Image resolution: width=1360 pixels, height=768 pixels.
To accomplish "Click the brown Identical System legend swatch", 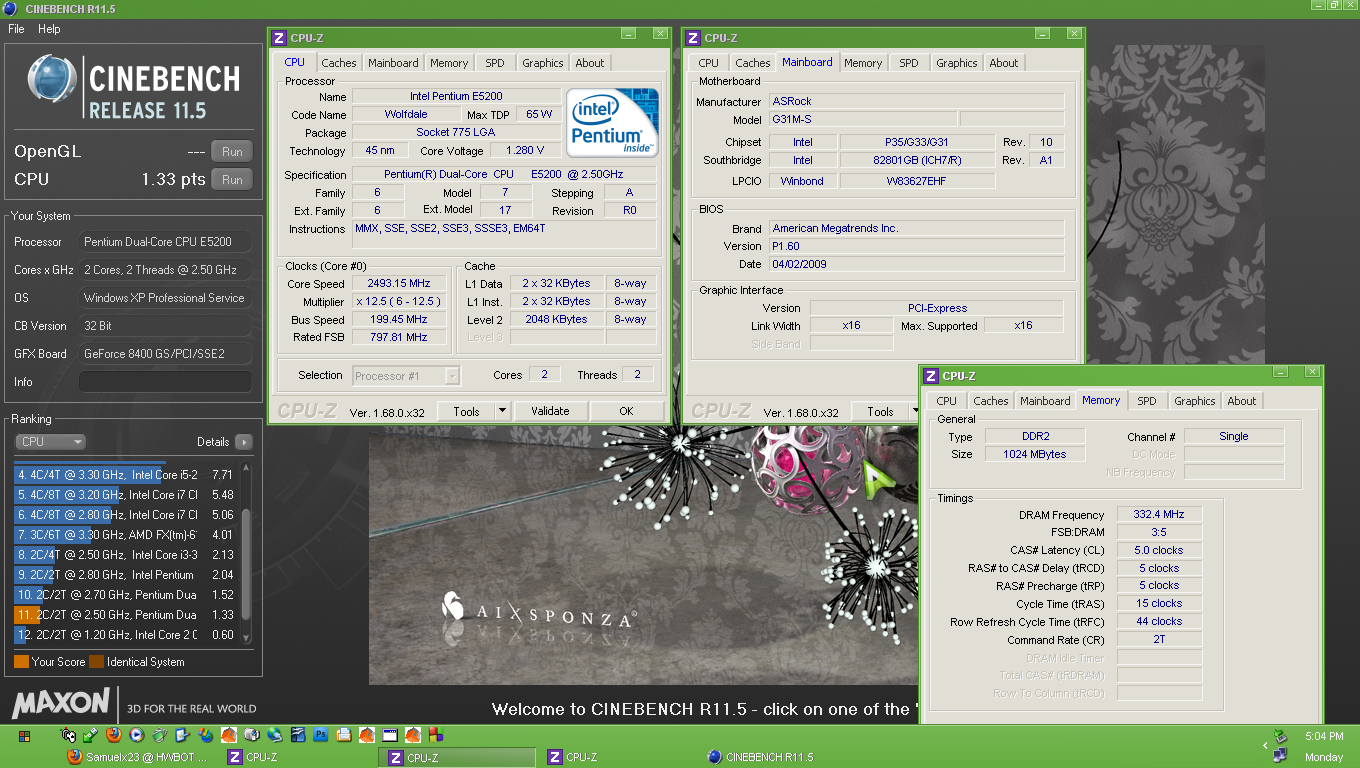I will click(x=96, y=662).
